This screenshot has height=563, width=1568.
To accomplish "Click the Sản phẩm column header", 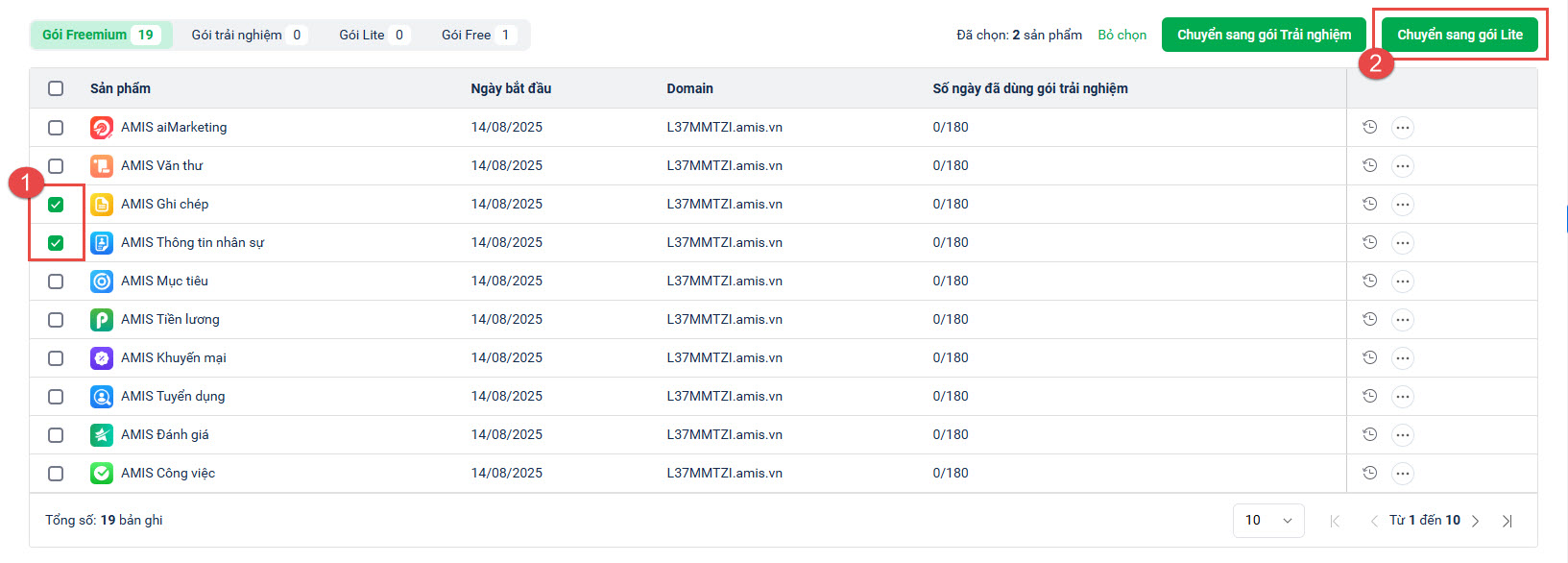I will click(x=120, y=88).
